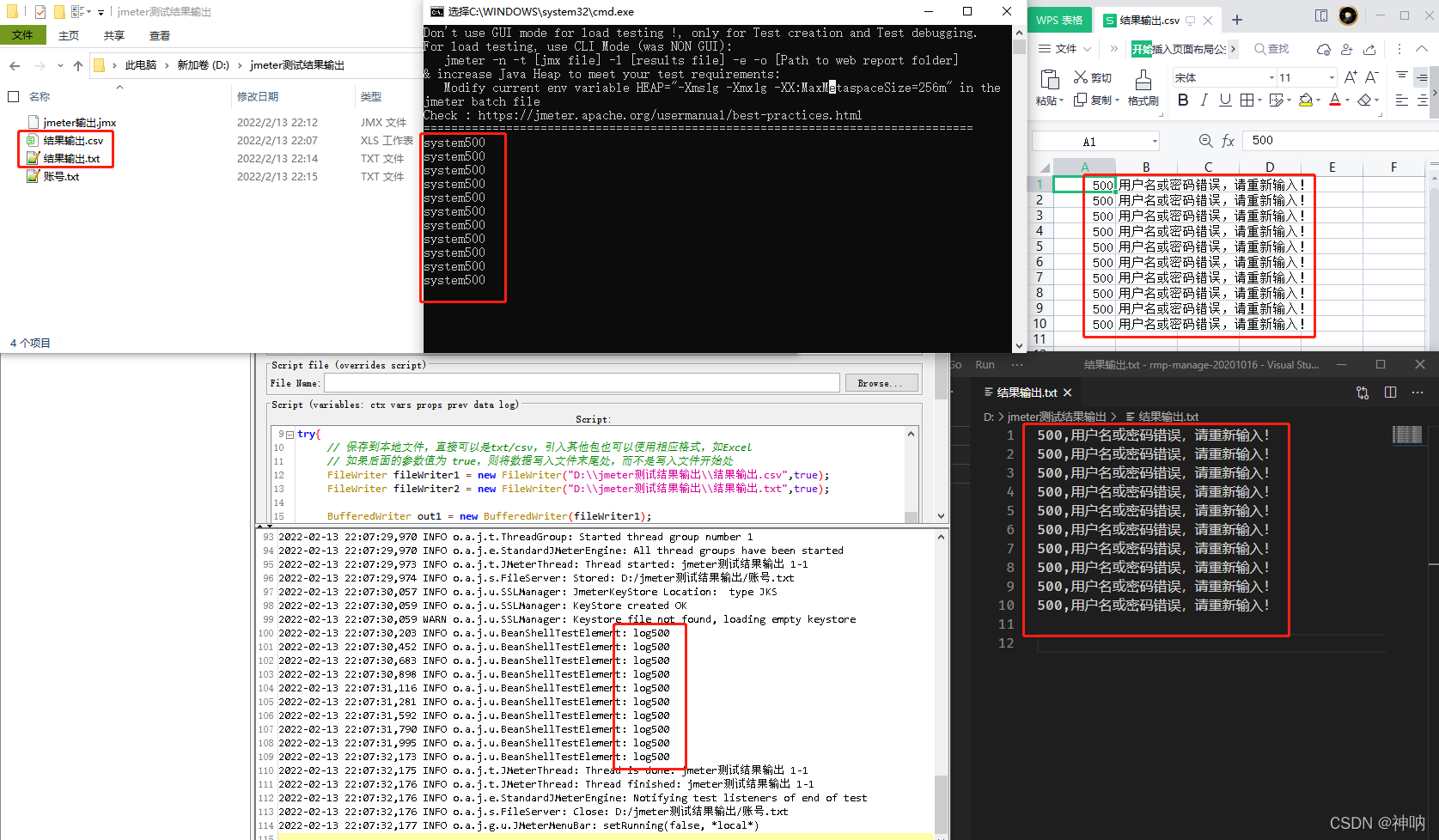The width and height of the screenshot is (1439, 840).
Task: Click Explorer back arrow button
Action: pos(15,65)
